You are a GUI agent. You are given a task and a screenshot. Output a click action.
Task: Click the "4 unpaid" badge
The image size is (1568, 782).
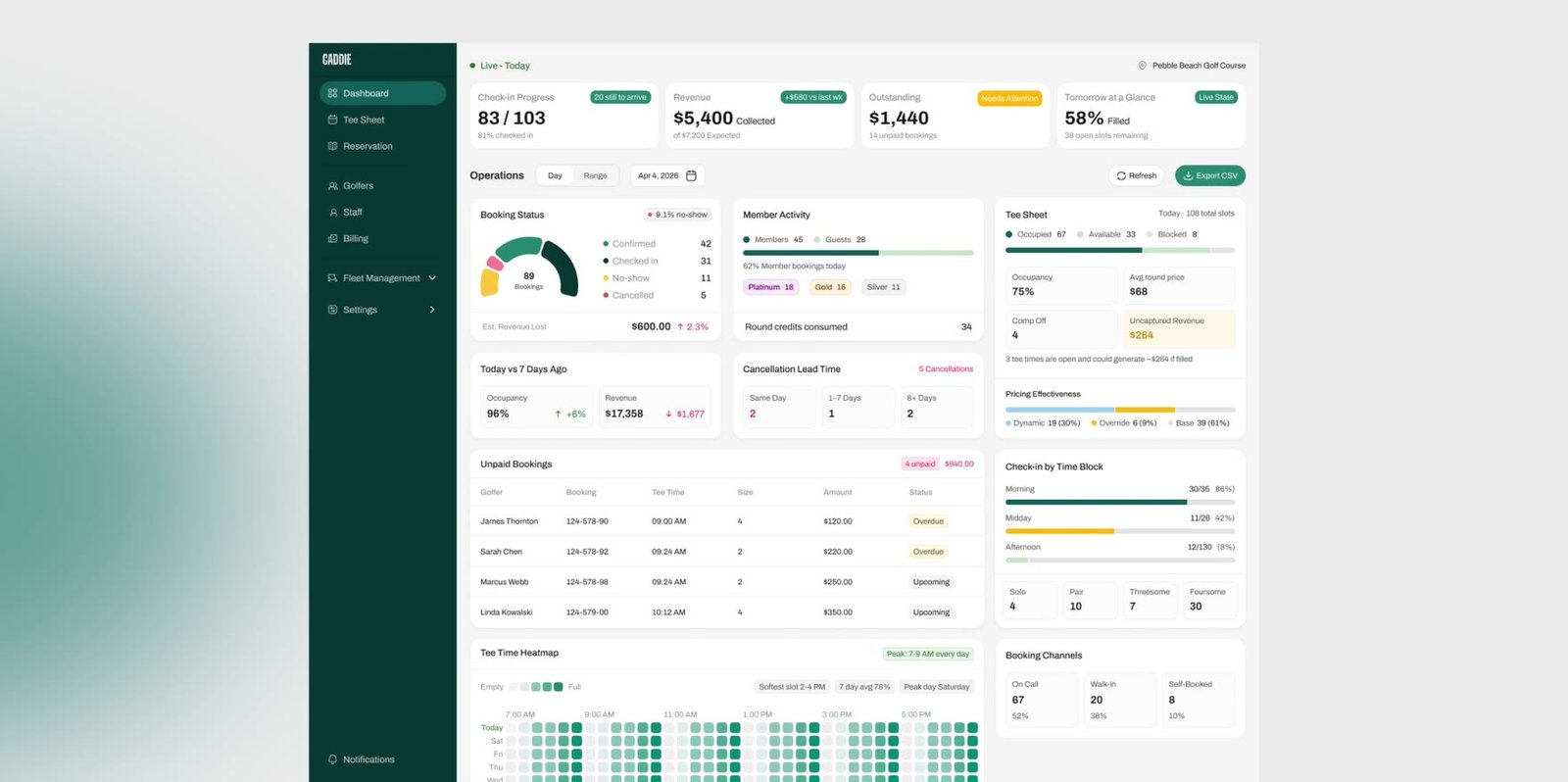(920, 464)
